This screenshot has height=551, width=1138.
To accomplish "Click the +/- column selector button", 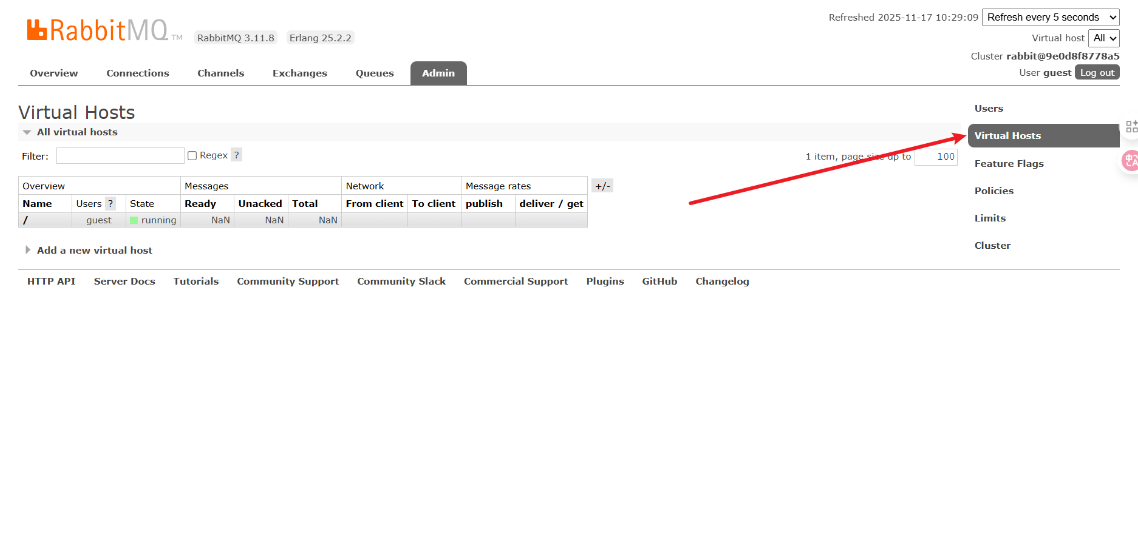I will pos(602,186).
